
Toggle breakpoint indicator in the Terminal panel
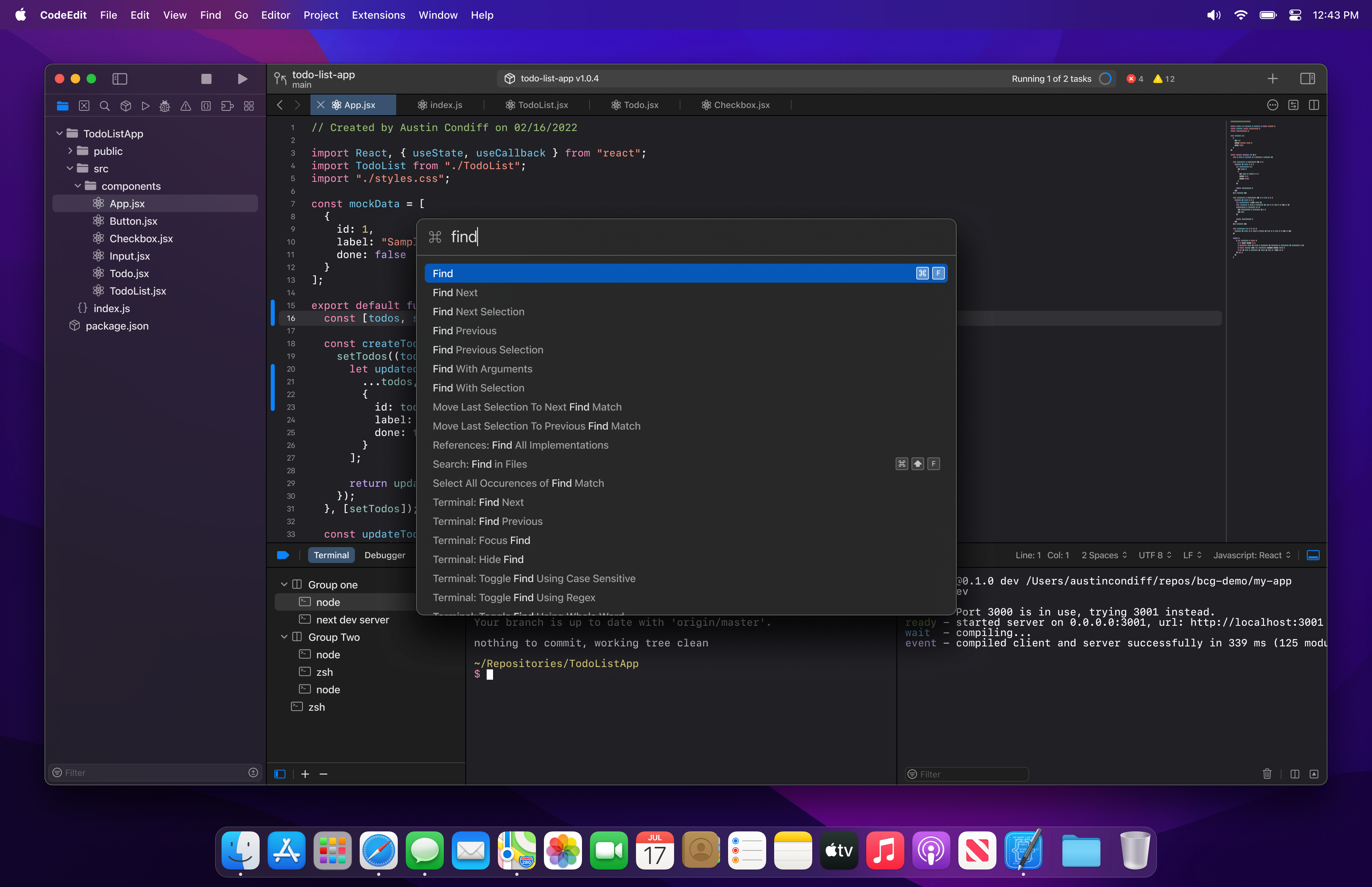(283, 555)
